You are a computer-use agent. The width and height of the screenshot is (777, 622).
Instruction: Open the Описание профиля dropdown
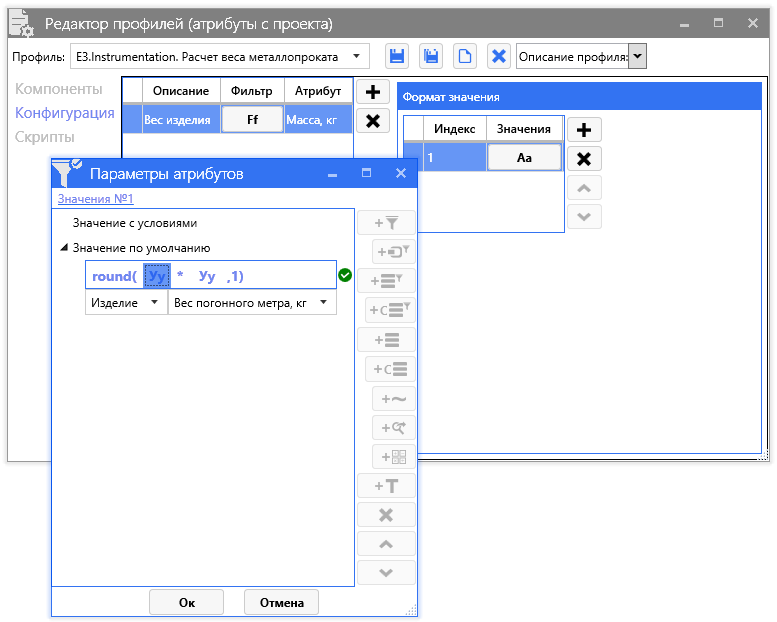coord(637,57)
